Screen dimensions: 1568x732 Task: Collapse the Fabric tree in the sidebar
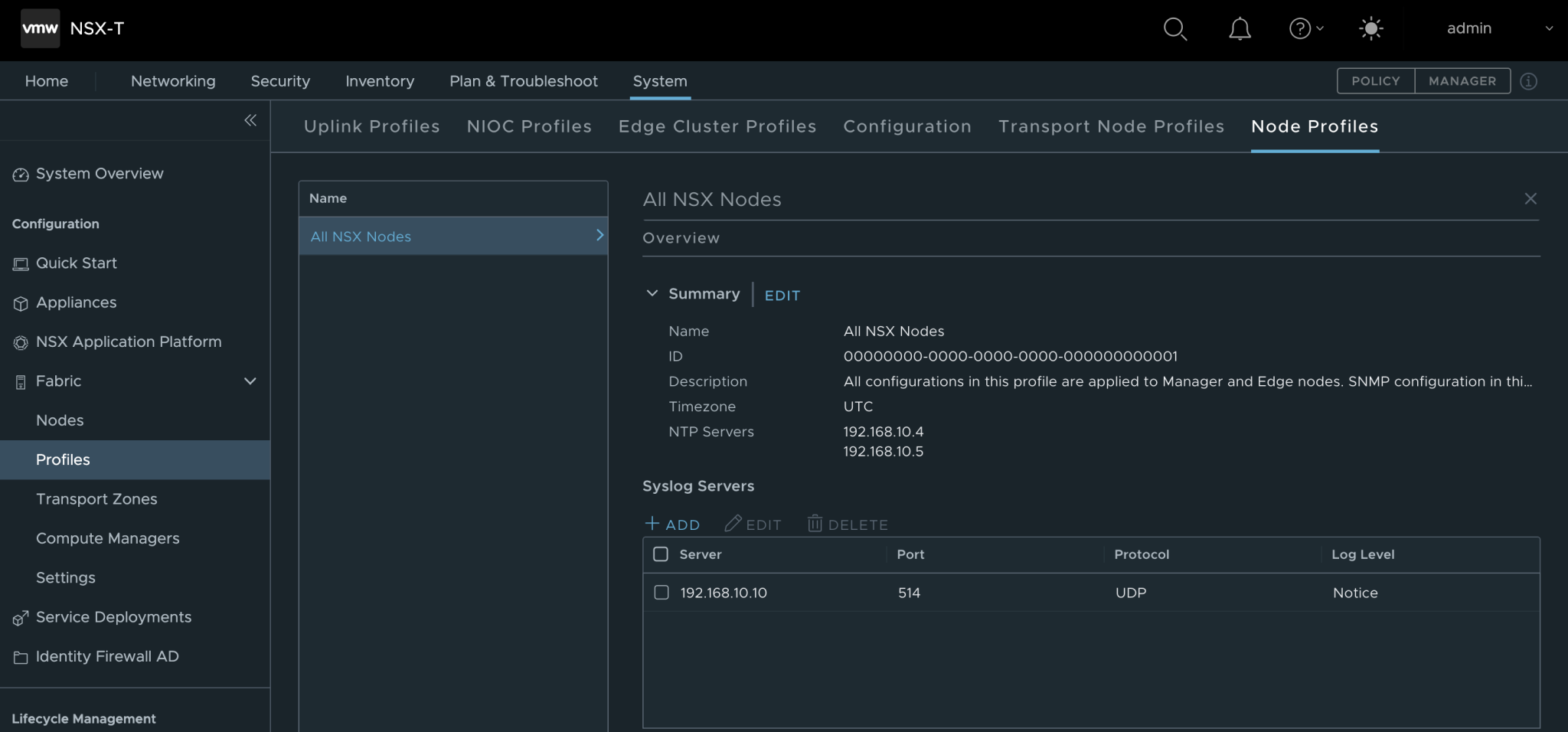[250, 381]
